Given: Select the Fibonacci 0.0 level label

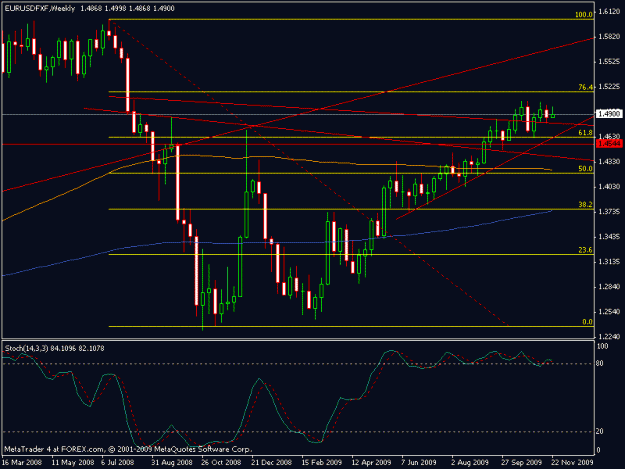Looking at the screenshot, I should coord(587,322).
